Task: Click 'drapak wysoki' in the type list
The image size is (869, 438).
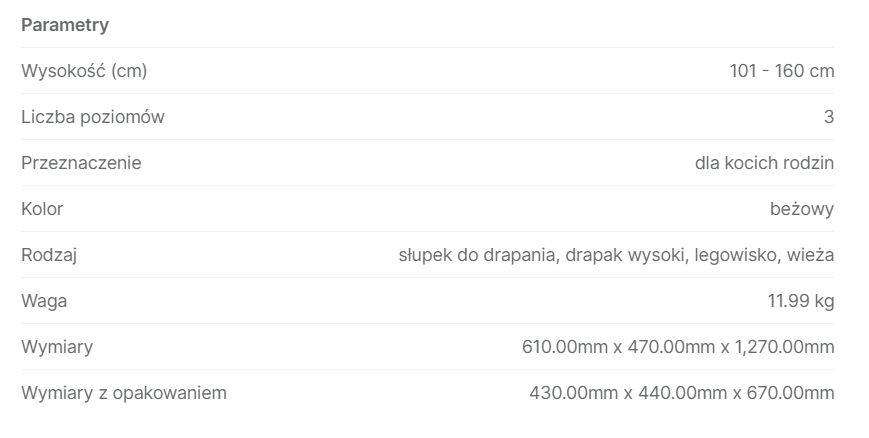Action: pyautogui.click(x=624, y=255)
